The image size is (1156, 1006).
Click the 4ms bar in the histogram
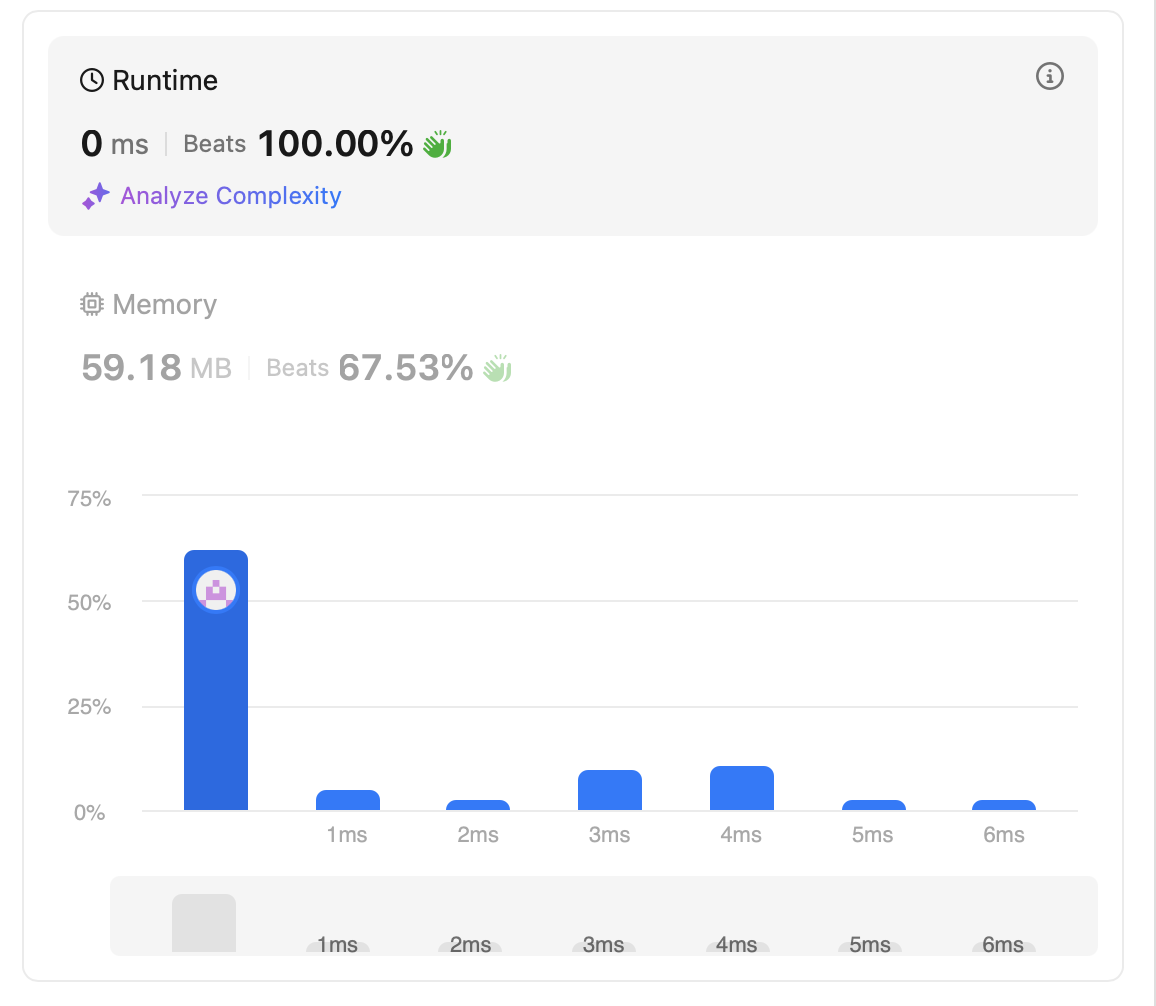click(741, 788)
